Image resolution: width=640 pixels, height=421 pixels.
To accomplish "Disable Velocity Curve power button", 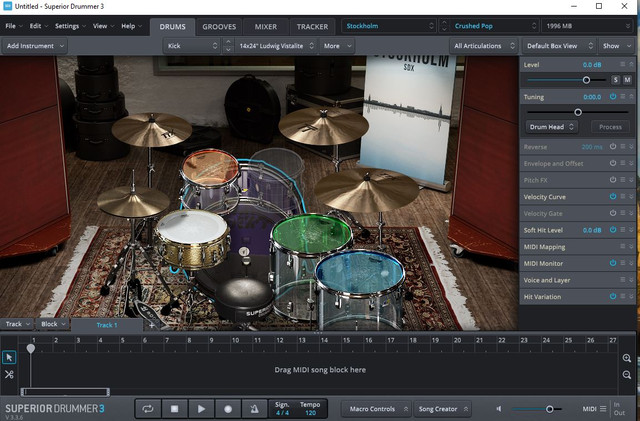I will coord(613,196).
